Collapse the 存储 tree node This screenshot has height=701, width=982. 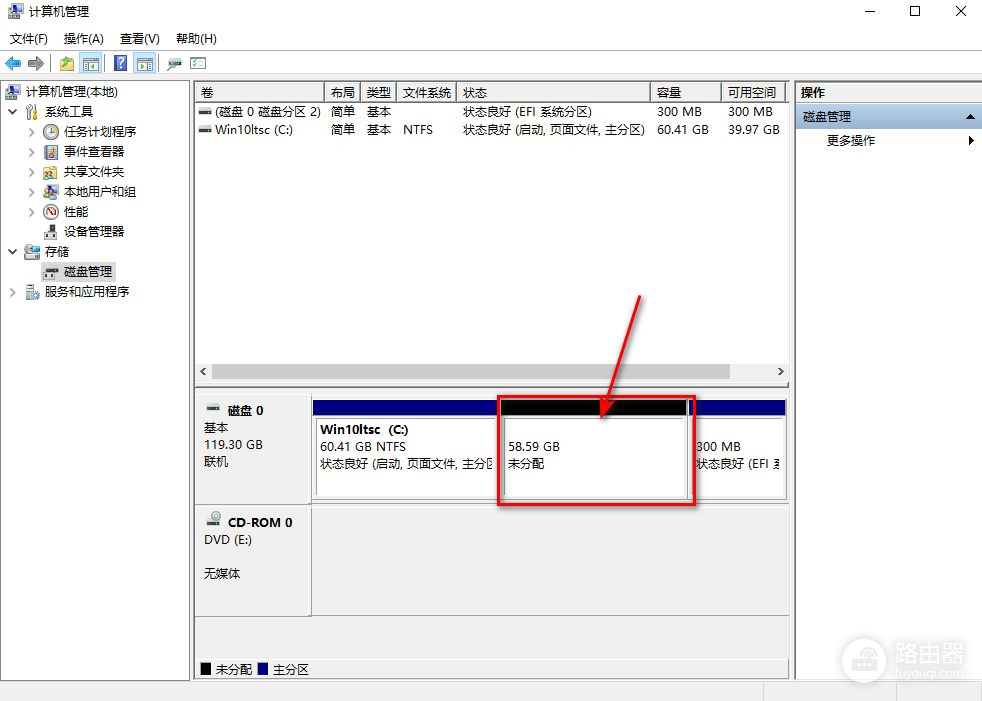coord(13,252)
